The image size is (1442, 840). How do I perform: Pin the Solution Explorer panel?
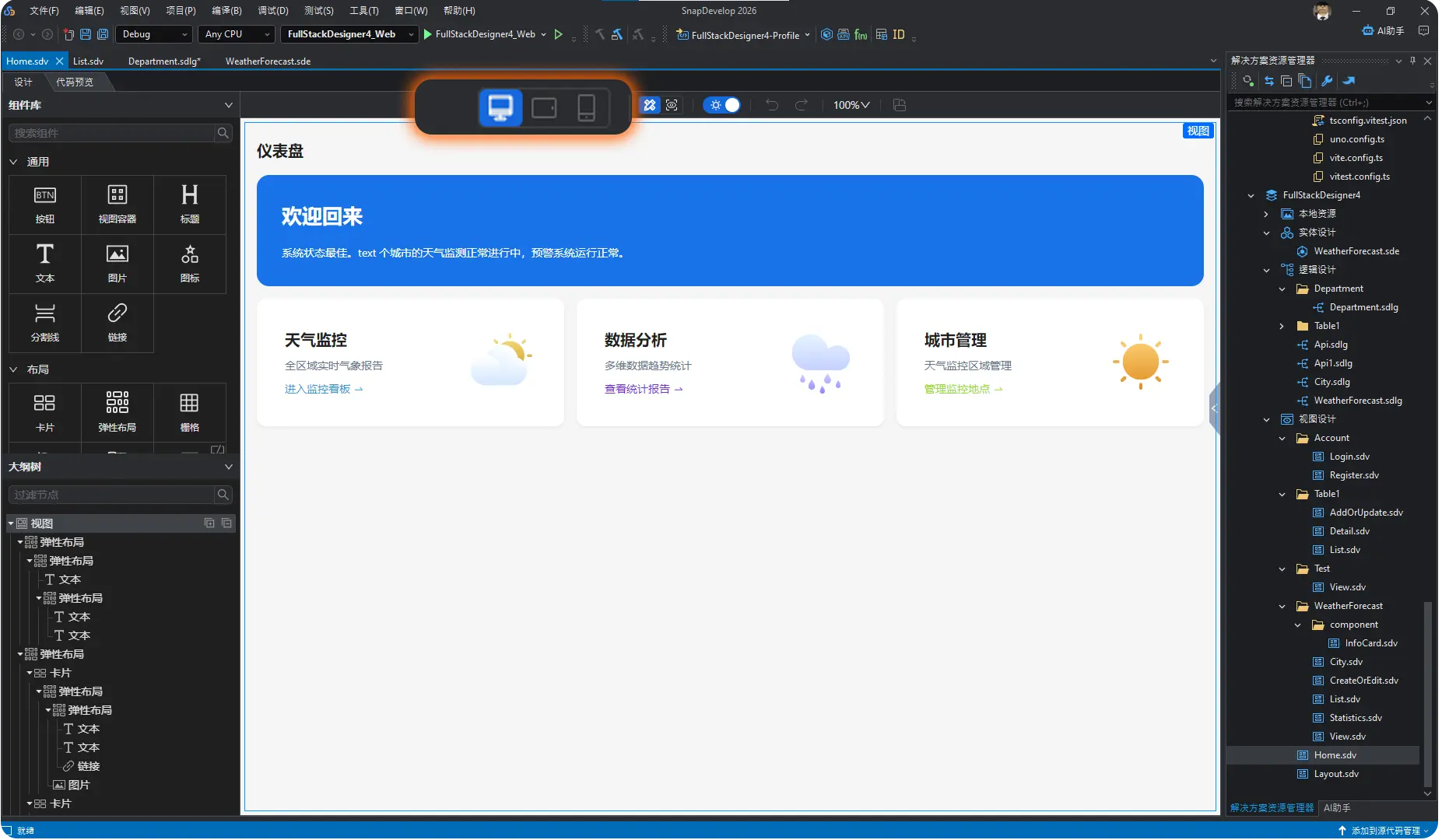coord(1412,61)
